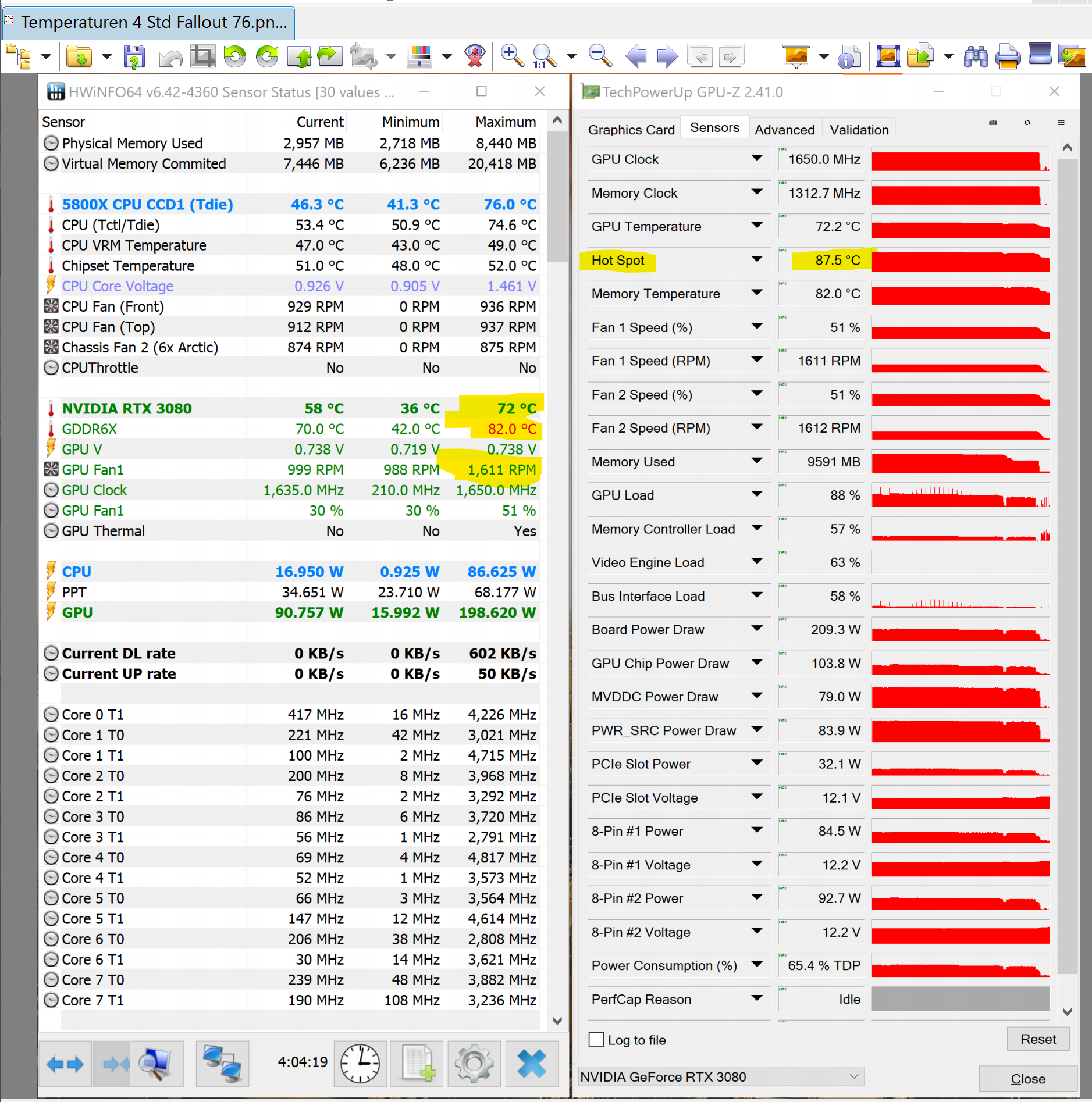Take GPU-Z screenshot with camera icon
This screenshot has width=1092, height=1102.
click(993, 123)
